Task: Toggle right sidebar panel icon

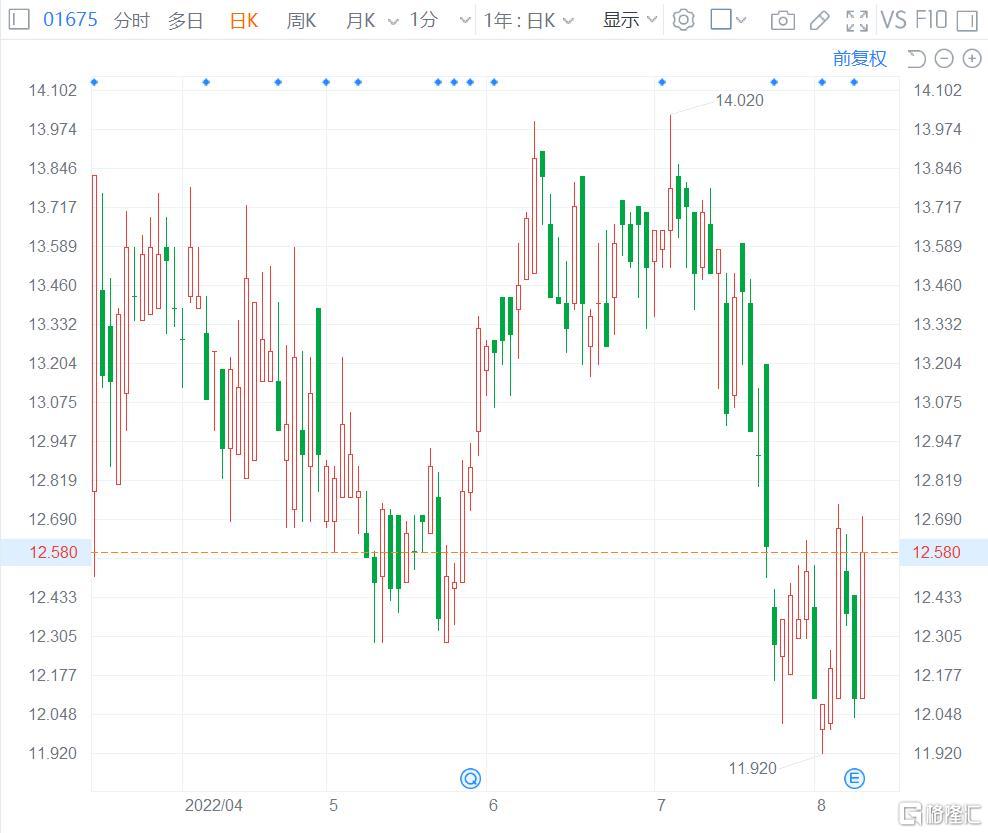Action: [x=966, y=20]
